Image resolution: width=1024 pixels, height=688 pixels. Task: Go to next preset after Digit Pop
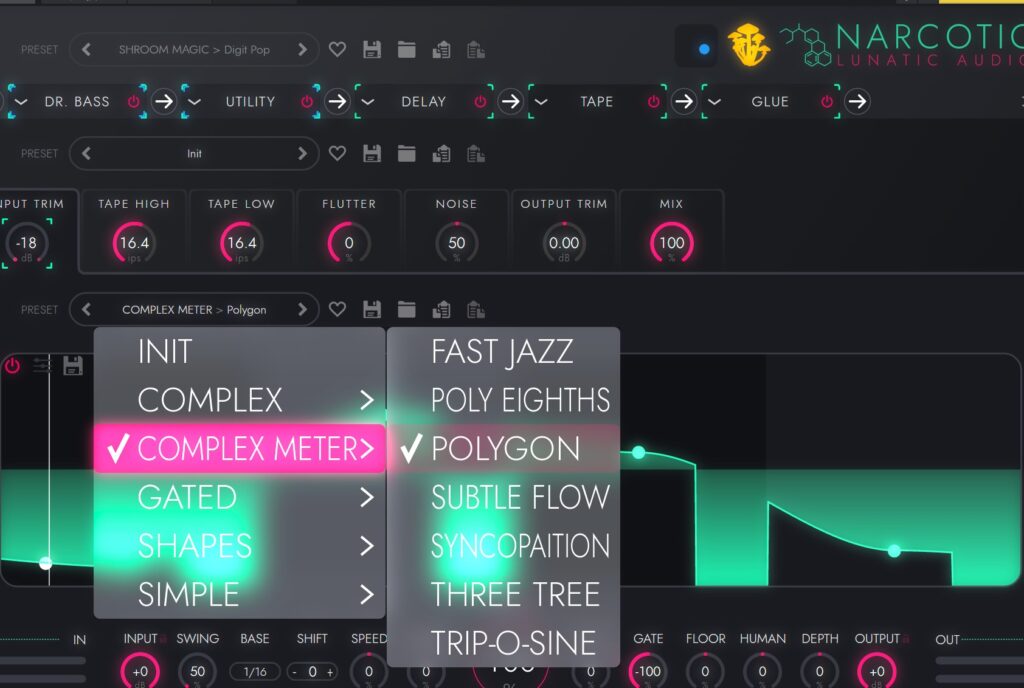point(302,49)
